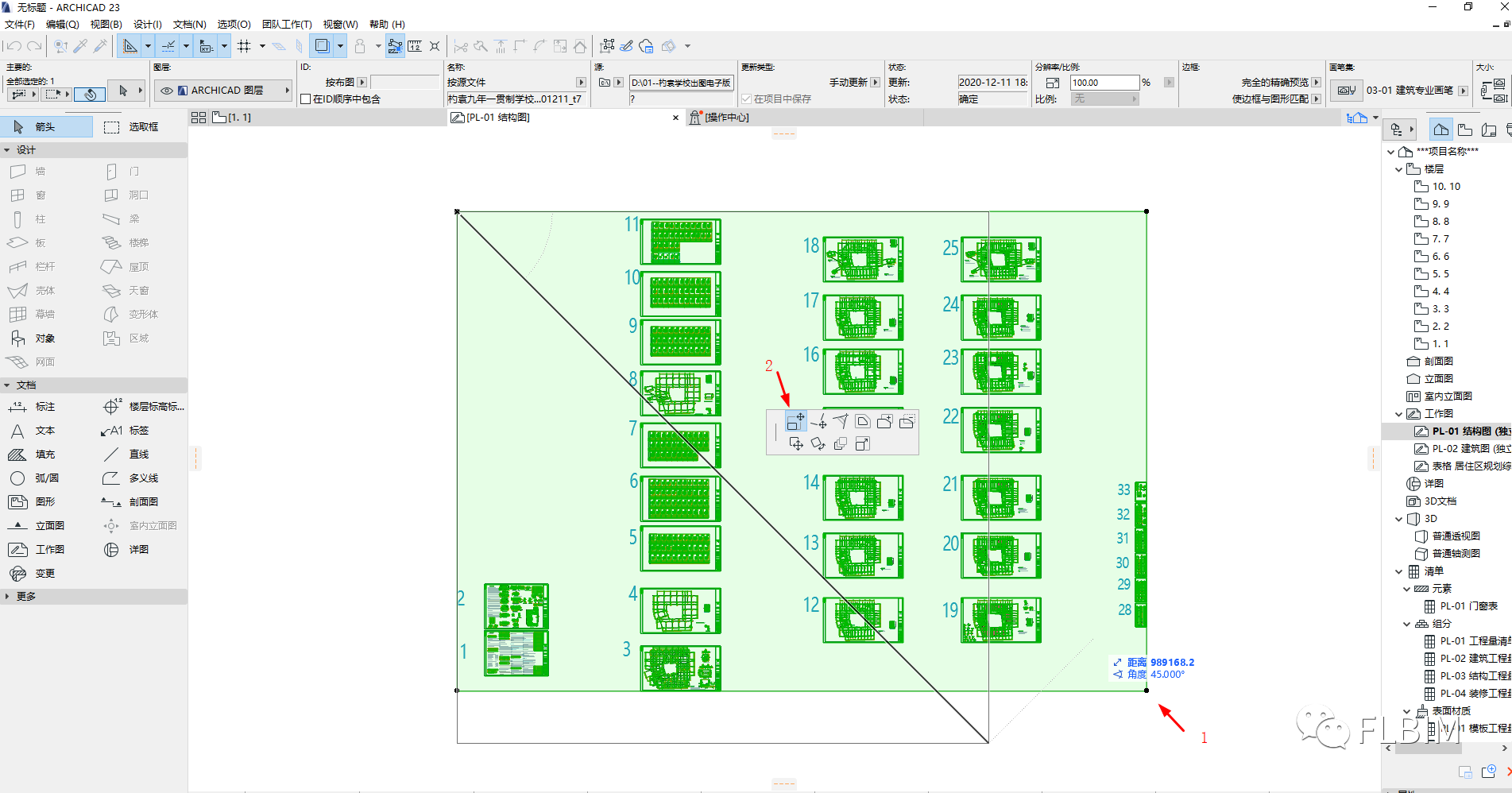Screen dimensions: 1512x793
Task: Open the ARCHICAD layer dropdown
Action: pos(287,91)
